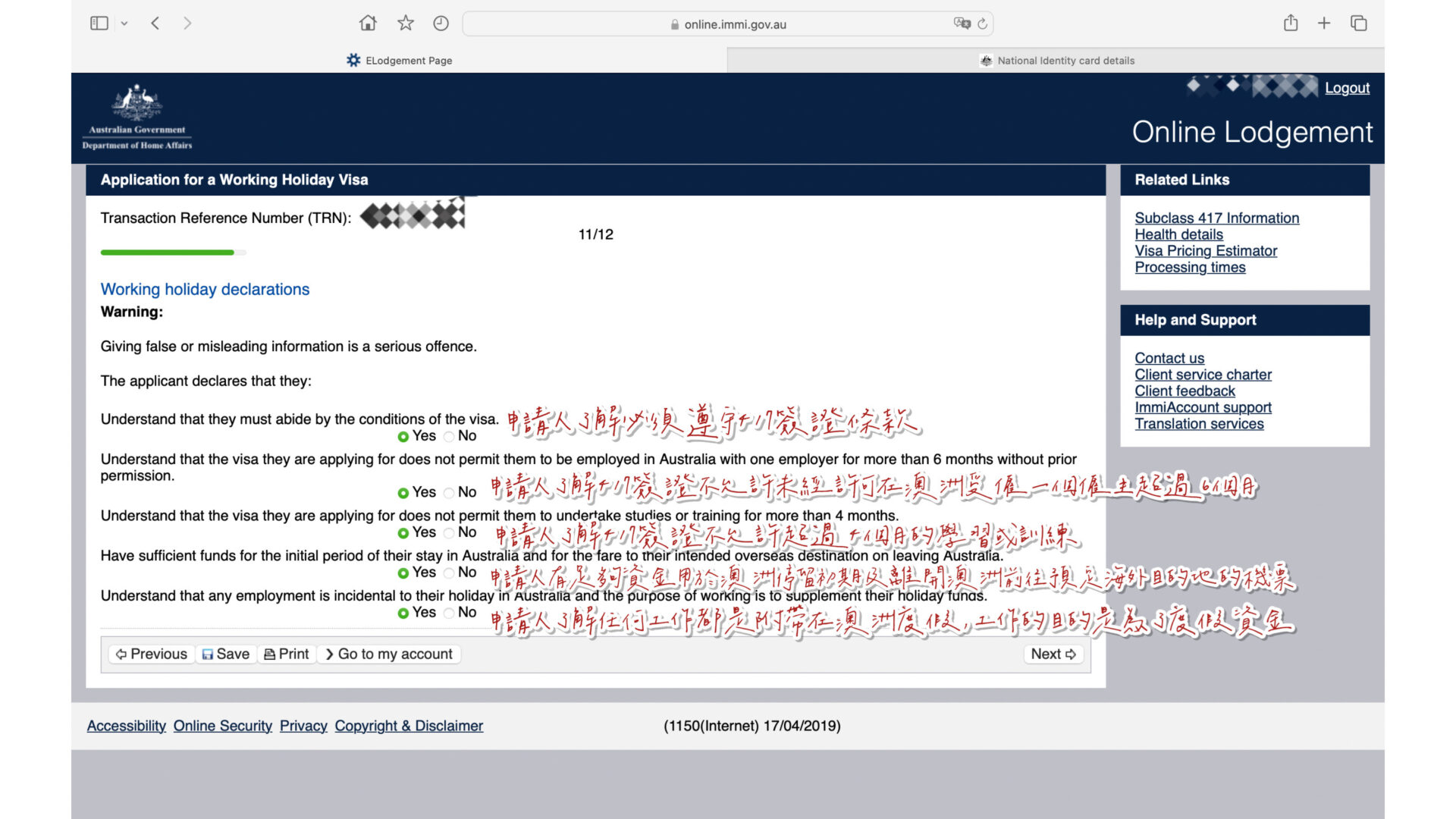Select No for abiding visa conditions
This screenshot has width=1456, height=819.
(x=449, y=437)
